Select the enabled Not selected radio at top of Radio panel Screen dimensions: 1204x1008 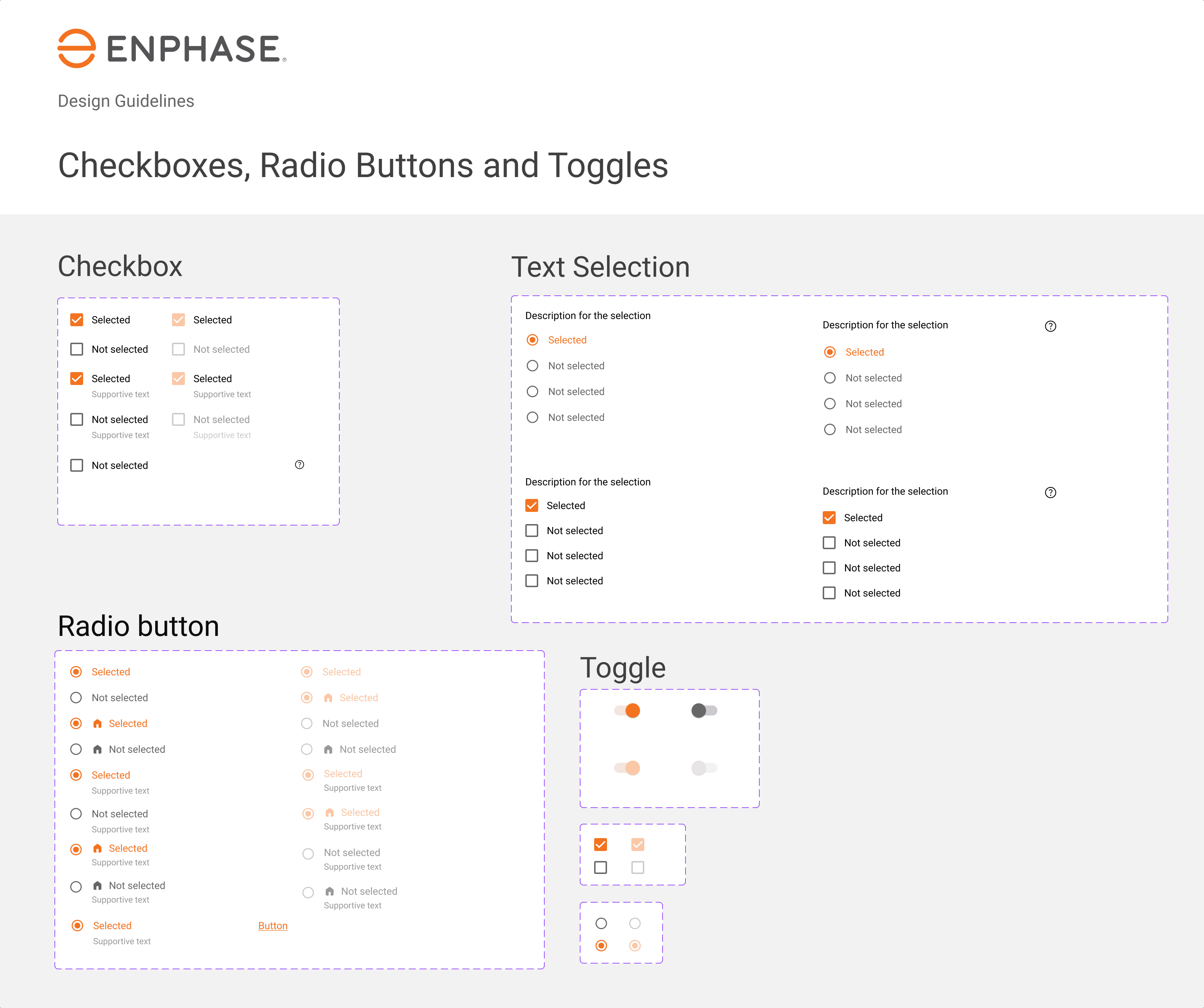coord(76,698)
